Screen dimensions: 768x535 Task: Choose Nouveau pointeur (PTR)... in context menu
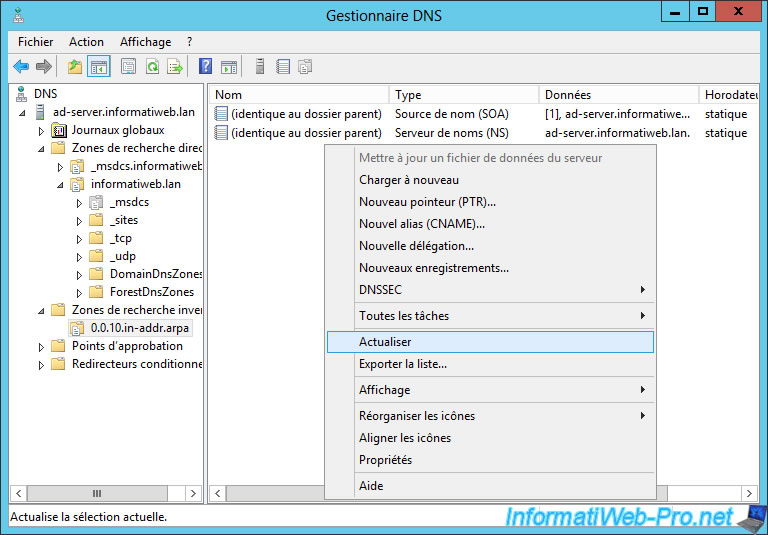pyautogui.click(x=490, y=202)
